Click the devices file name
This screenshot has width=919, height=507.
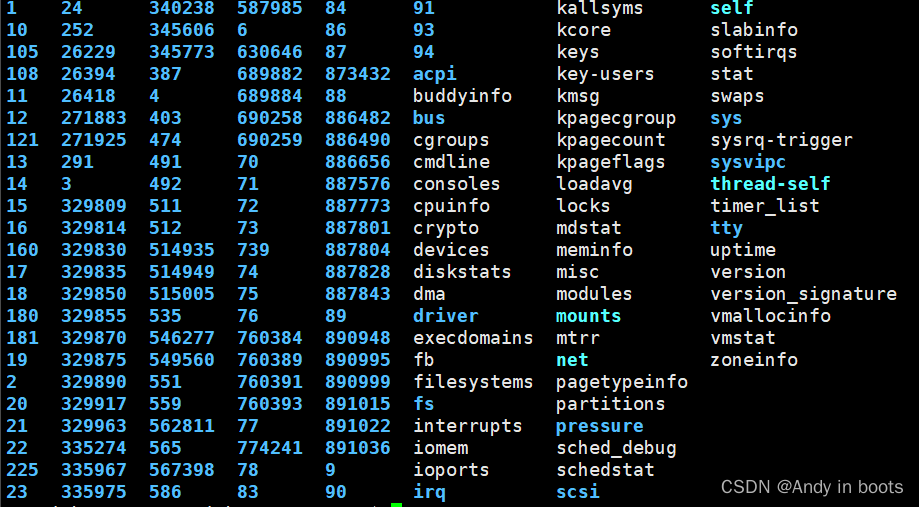pyautogui.click(x=451, y=250)
